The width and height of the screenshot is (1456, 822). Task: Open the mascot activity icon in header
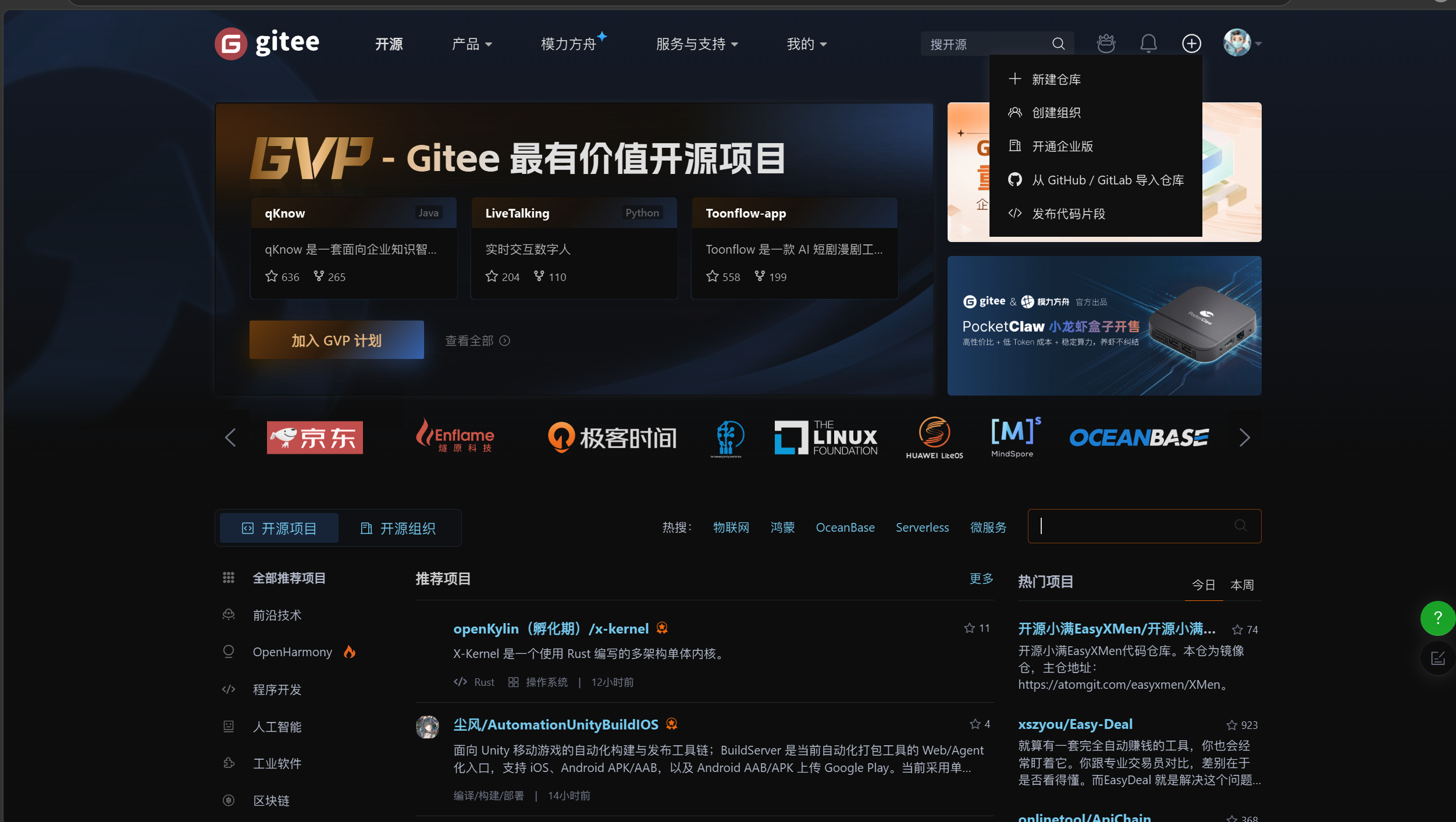[1106, 44]
